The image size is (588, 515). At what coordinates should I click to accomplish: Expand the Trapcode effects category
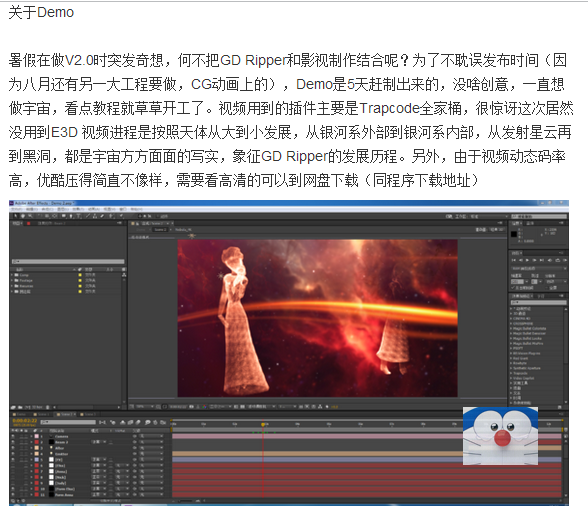point(511,373)
